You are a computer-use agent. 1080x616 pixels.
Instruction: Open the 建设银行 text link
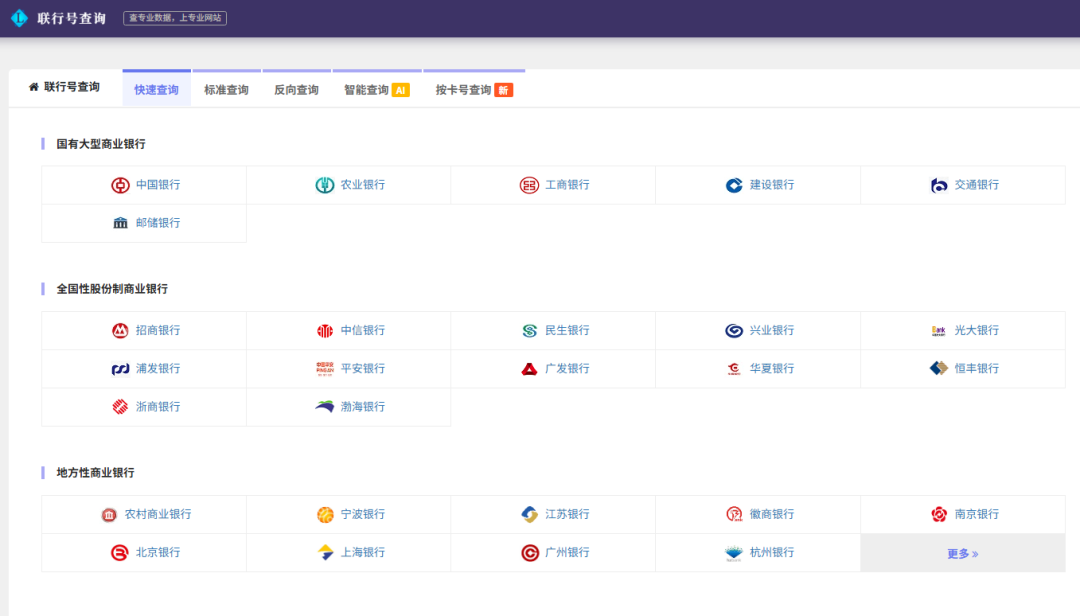pyautogui.click(x=771, y=185)
